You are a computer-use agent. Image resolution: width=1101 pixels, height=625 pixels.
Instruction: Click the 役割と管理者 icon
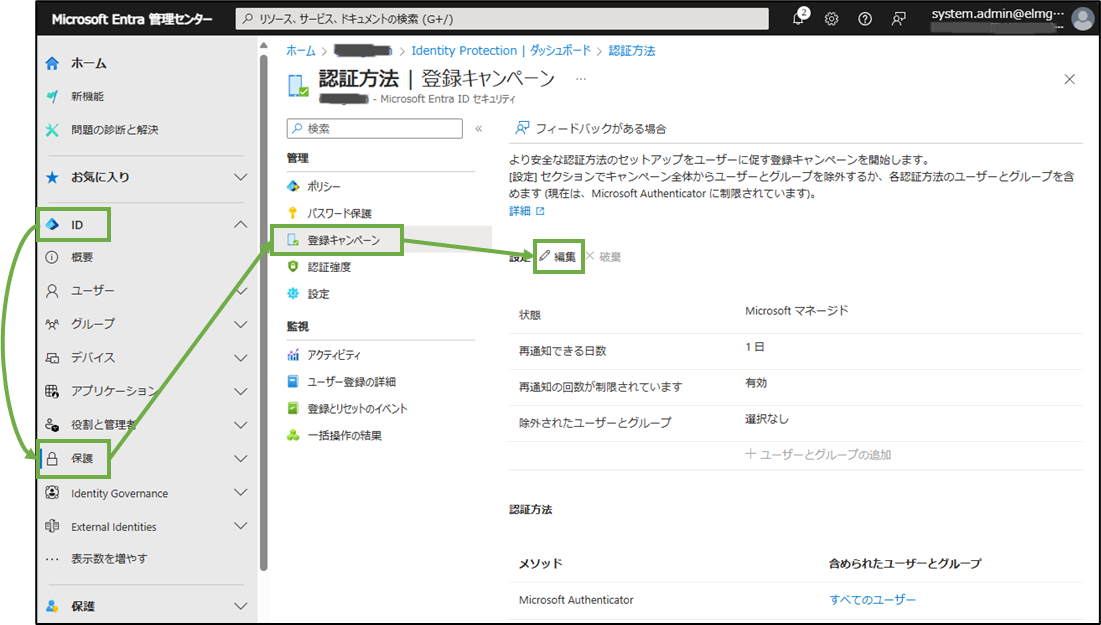pyautogui.click(x=52, y=425)
